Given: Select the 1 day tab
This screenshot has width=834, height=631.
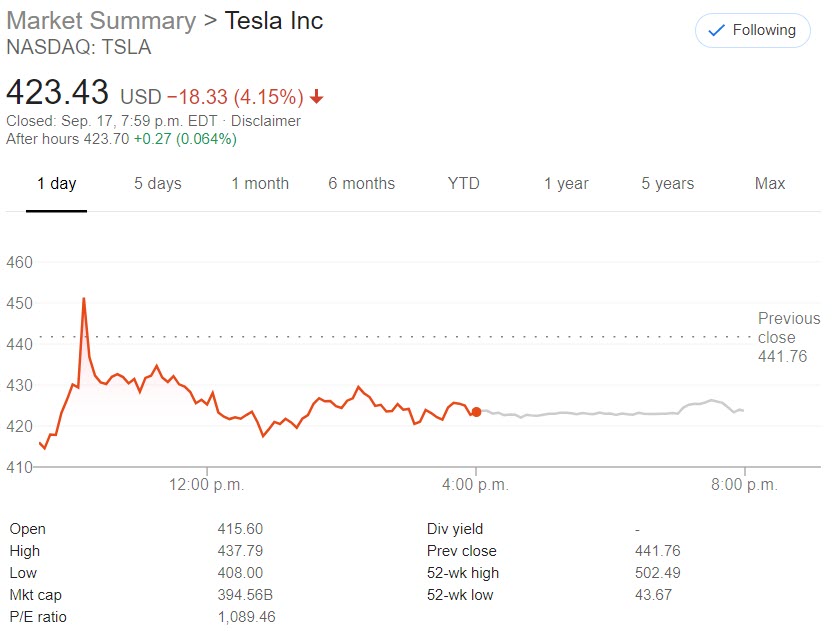Looking at the screenshot, I should coord(56,183).
